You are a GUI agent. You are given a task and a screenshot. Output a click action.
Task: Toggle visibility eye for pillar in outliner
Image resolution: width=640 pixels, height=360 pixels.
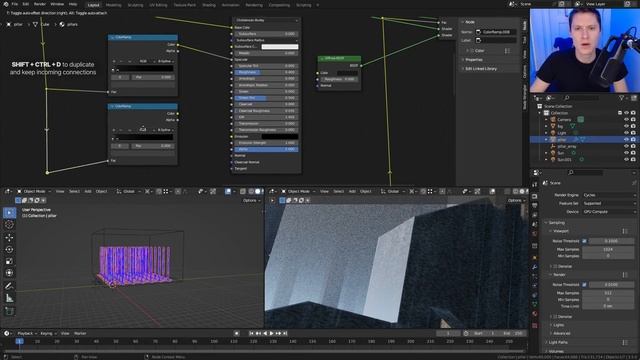(626, 140)
